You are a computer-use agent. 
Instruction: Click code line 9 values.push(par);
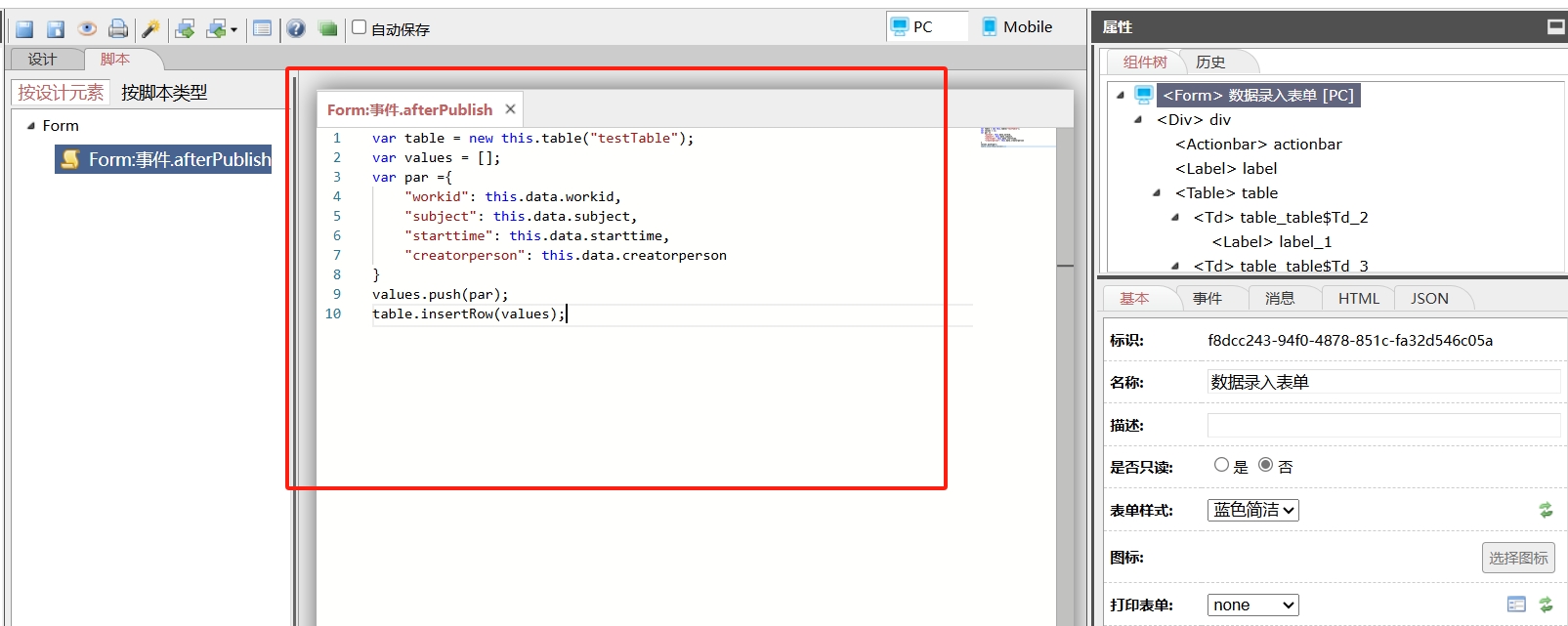click(x=440, y=294)
